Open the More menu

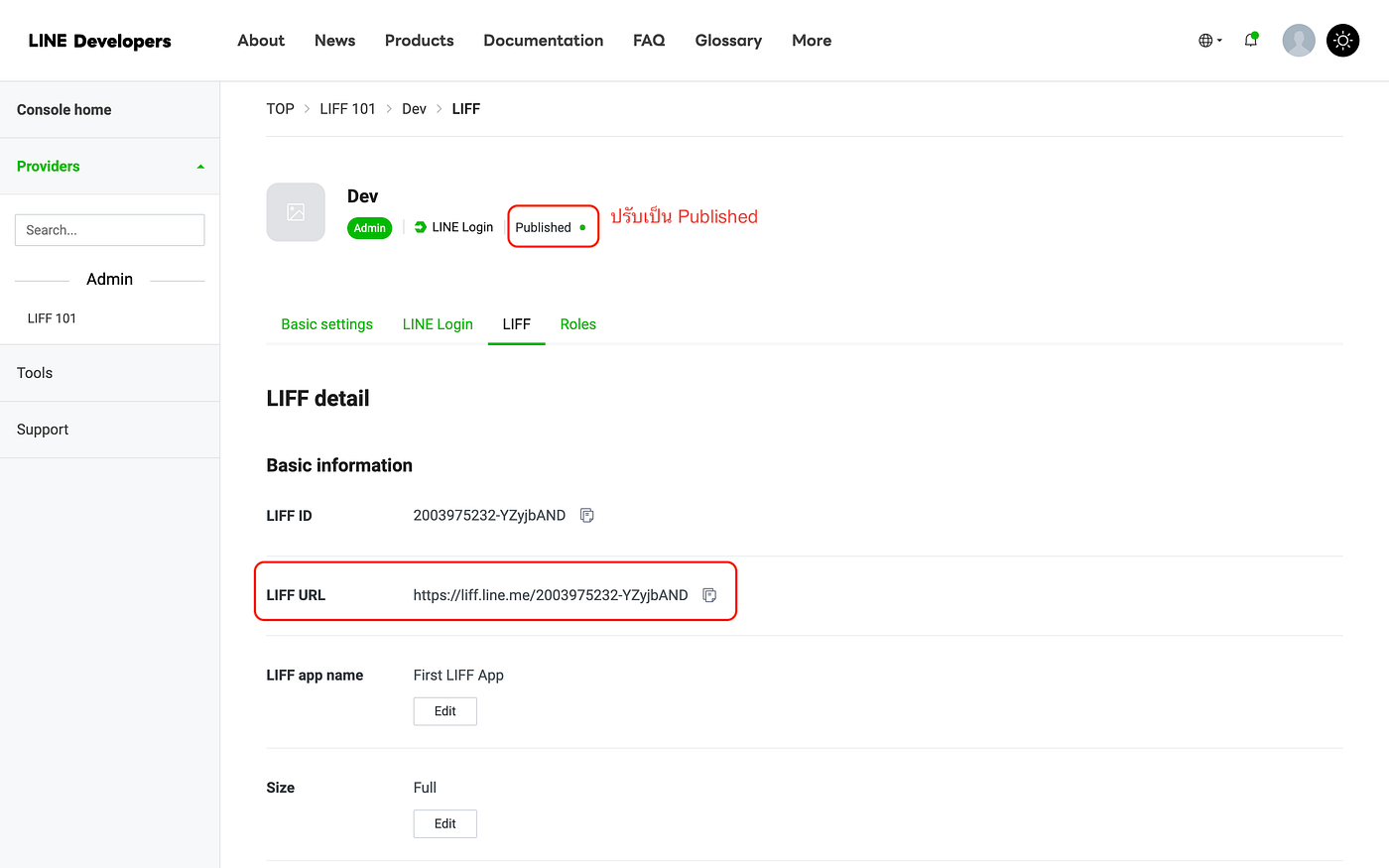pos(812,41)
